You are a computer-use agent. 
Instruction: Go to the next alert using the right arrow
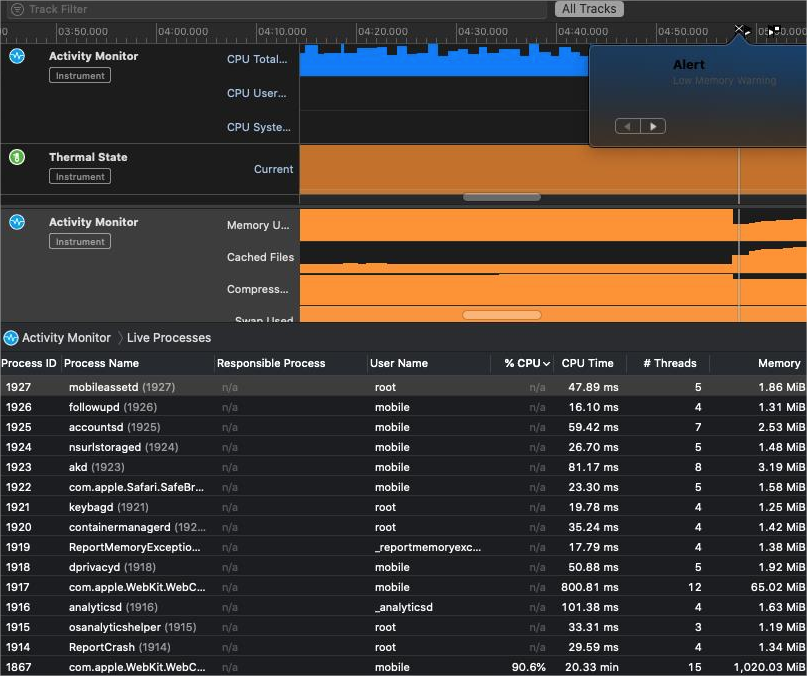(x=653, y=126)
